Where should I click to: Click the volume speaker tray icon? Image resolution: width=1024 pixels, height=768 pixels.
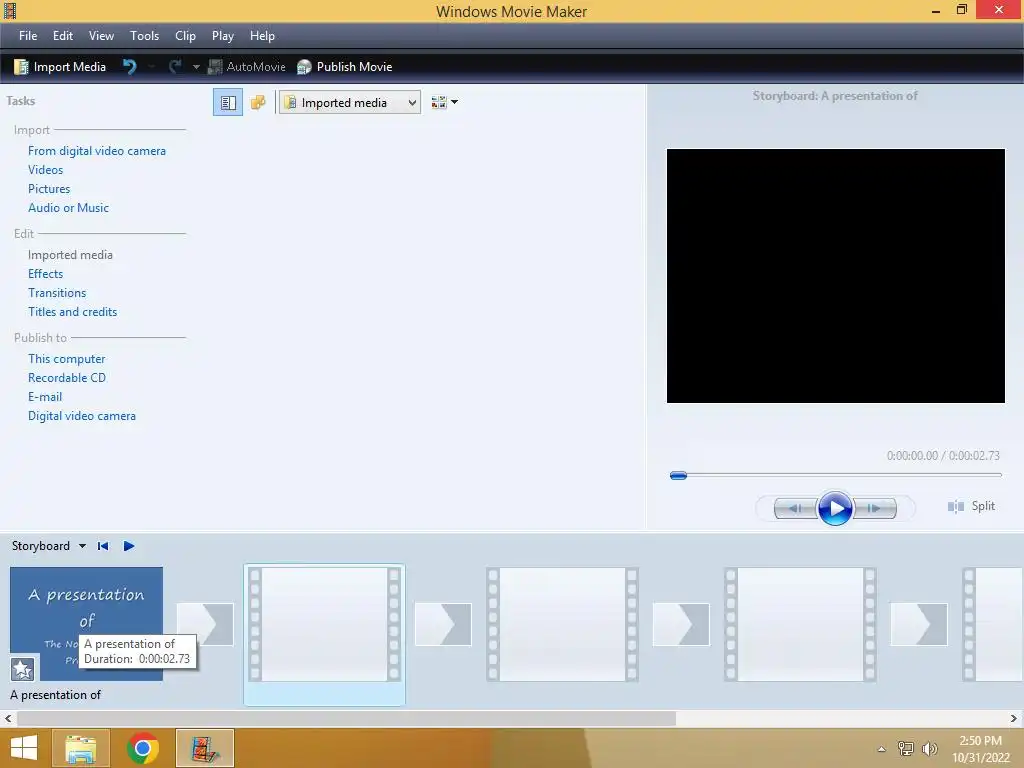(x=929, y=749)
